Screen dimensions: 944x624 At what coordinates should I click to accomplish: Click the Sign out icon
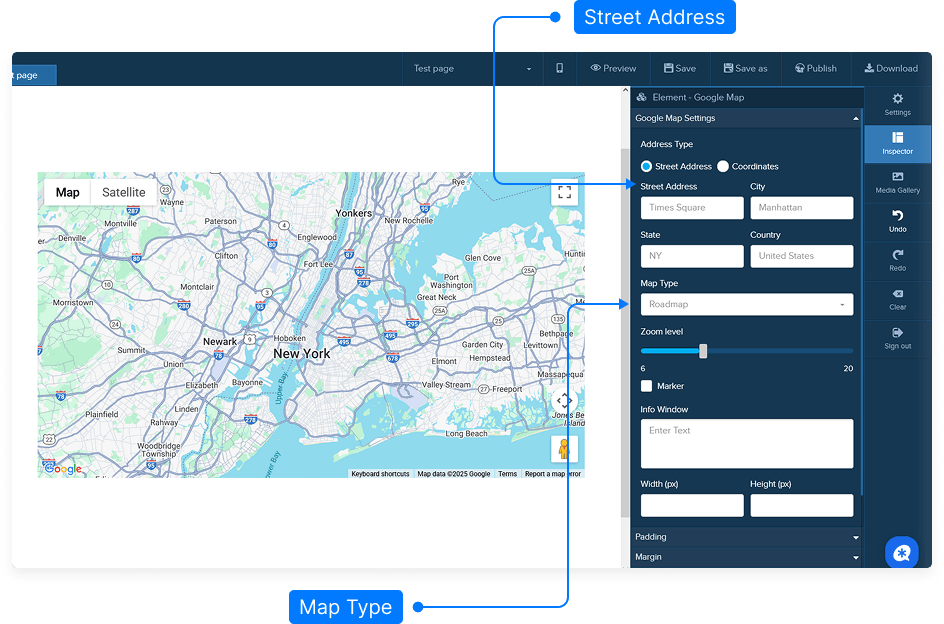897,333
